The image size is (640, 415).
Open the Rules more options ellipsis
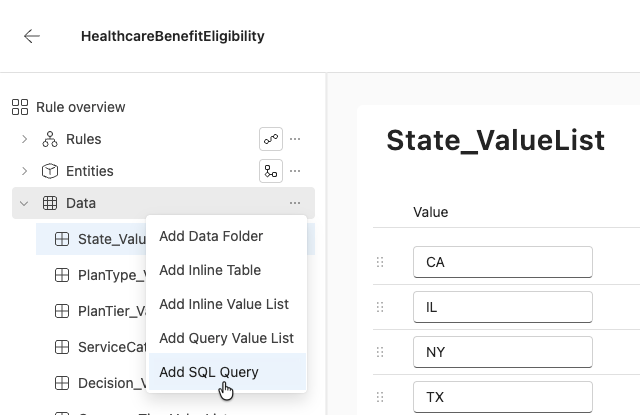295,139
